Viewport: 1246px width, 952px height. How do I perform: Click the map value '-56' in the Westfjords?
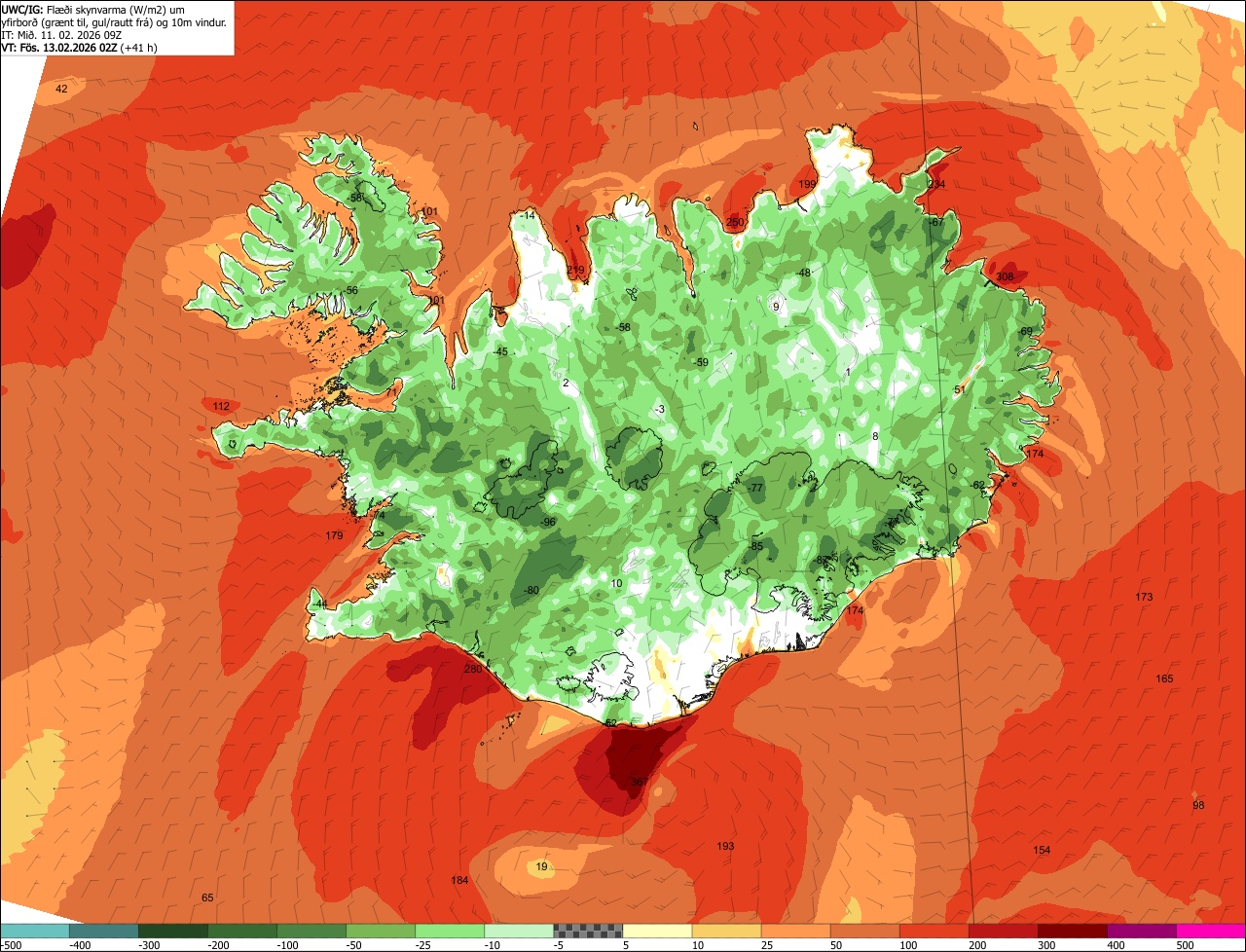(x=350, y=290)
